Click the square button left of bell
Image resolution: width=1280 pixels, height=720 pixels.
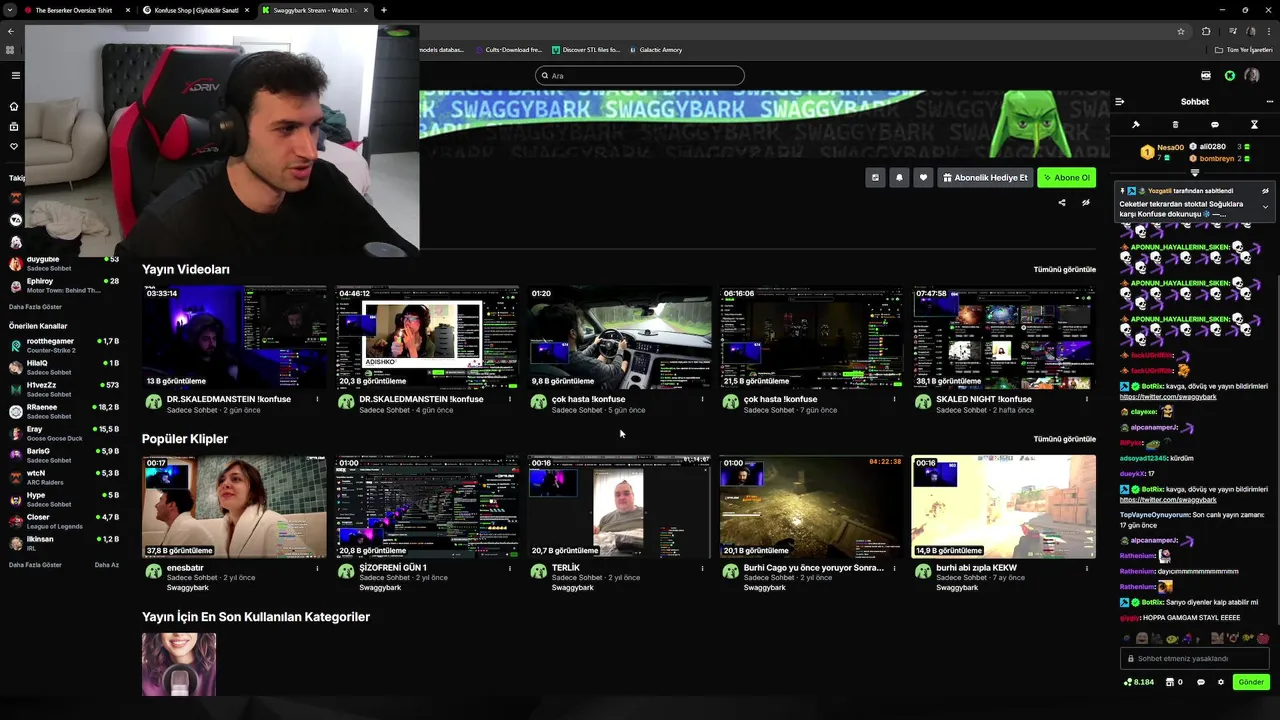click(x=875, y=177)
